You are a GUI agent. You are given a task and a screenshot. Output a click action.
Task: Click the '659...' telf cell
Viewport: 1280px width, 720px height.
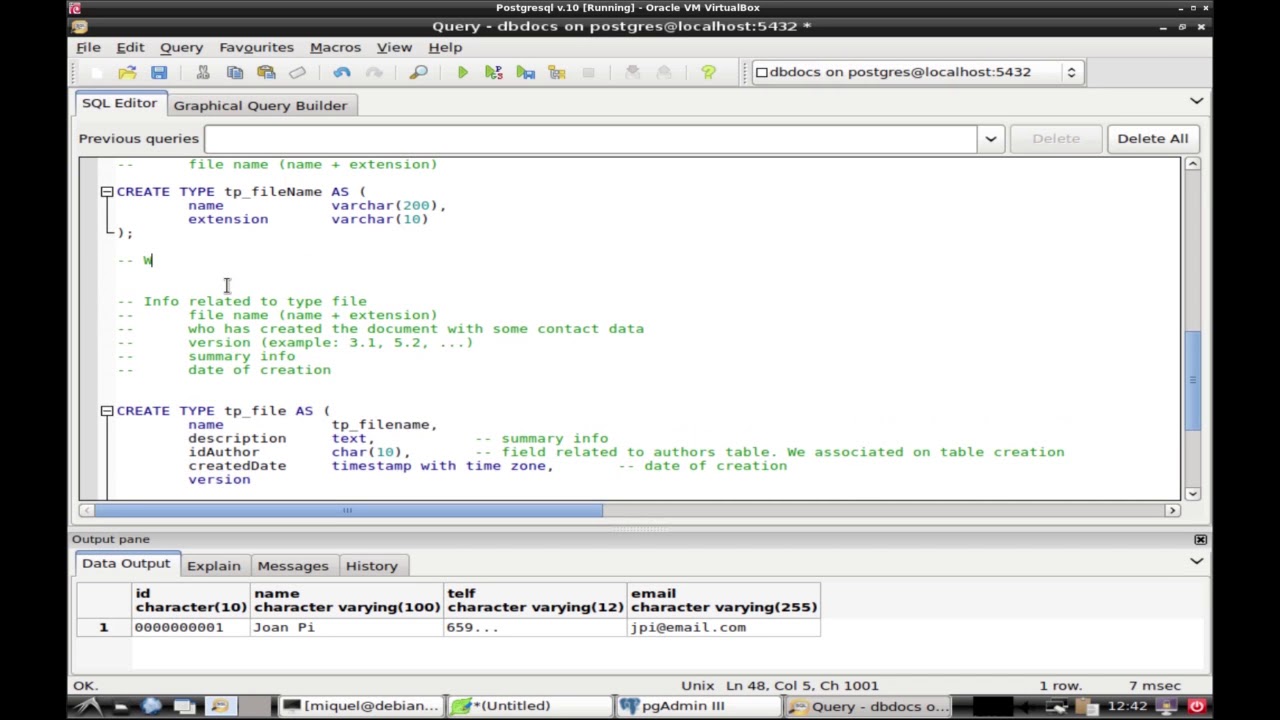535,627
